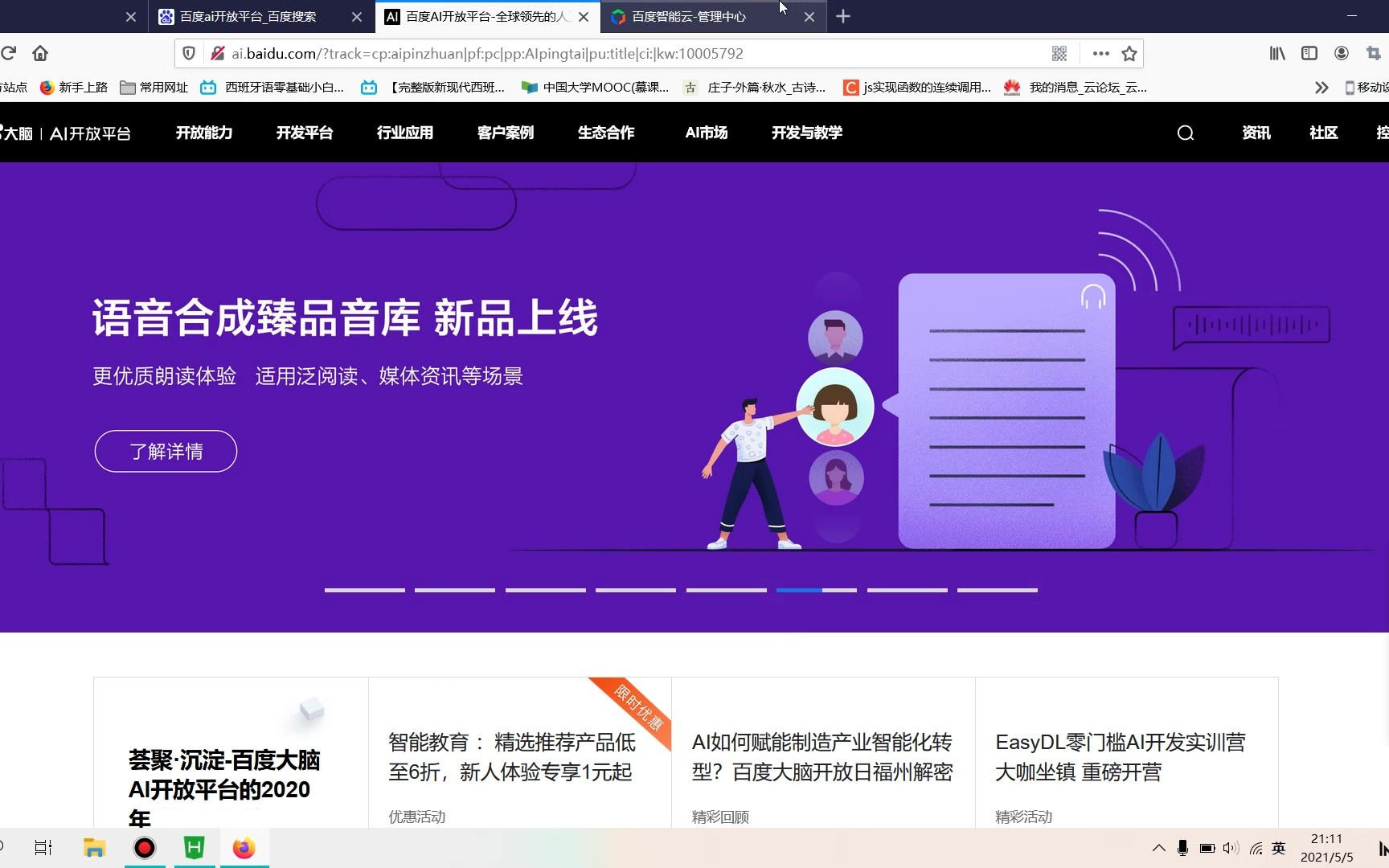The width and height of the screenshot is (1389, 868).
Task: Open the 移动设备 bookmarks entry
Action: (1366, 87)
